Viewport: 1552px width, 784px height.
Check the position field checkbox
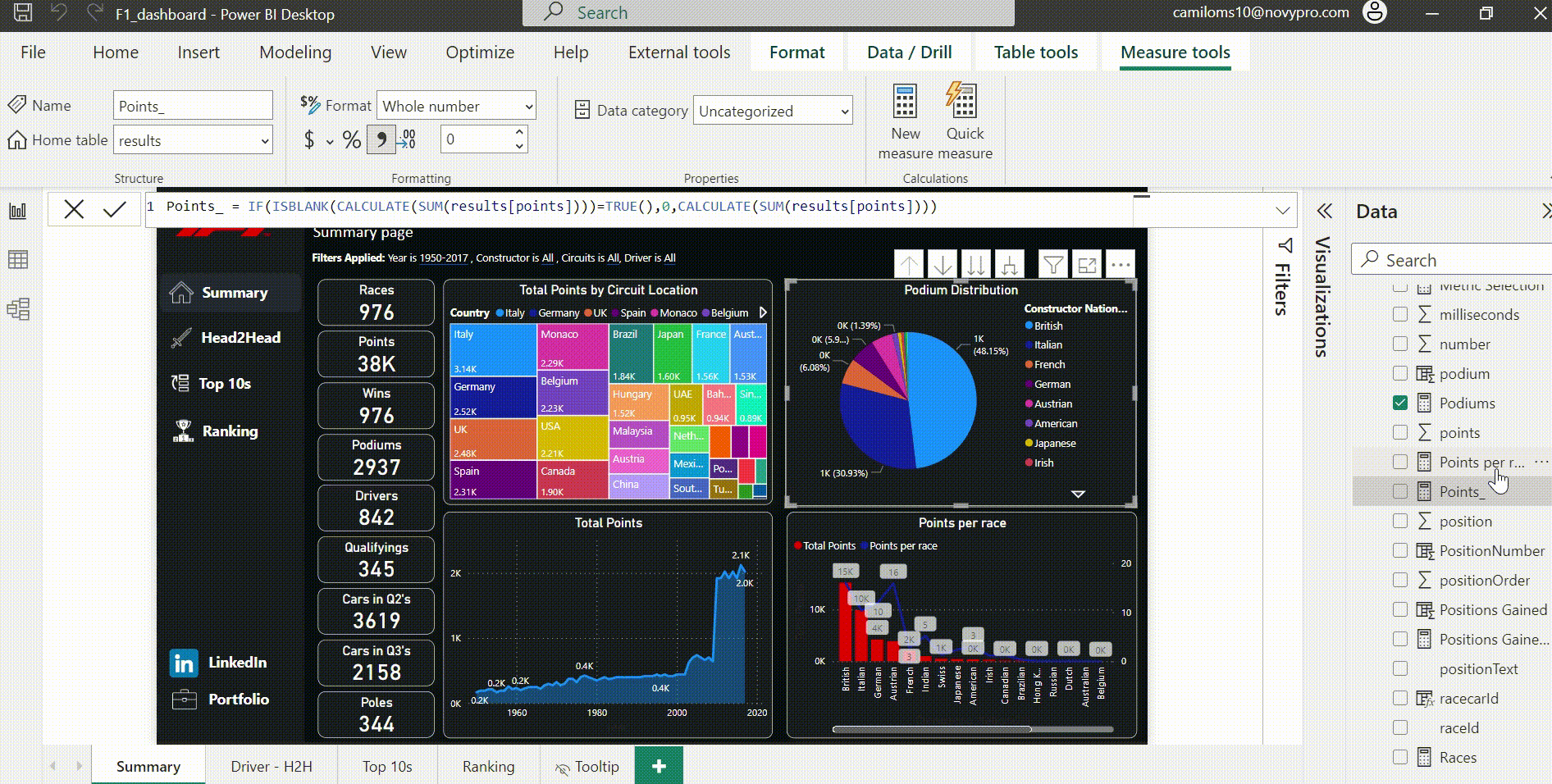coord(1400,521)
